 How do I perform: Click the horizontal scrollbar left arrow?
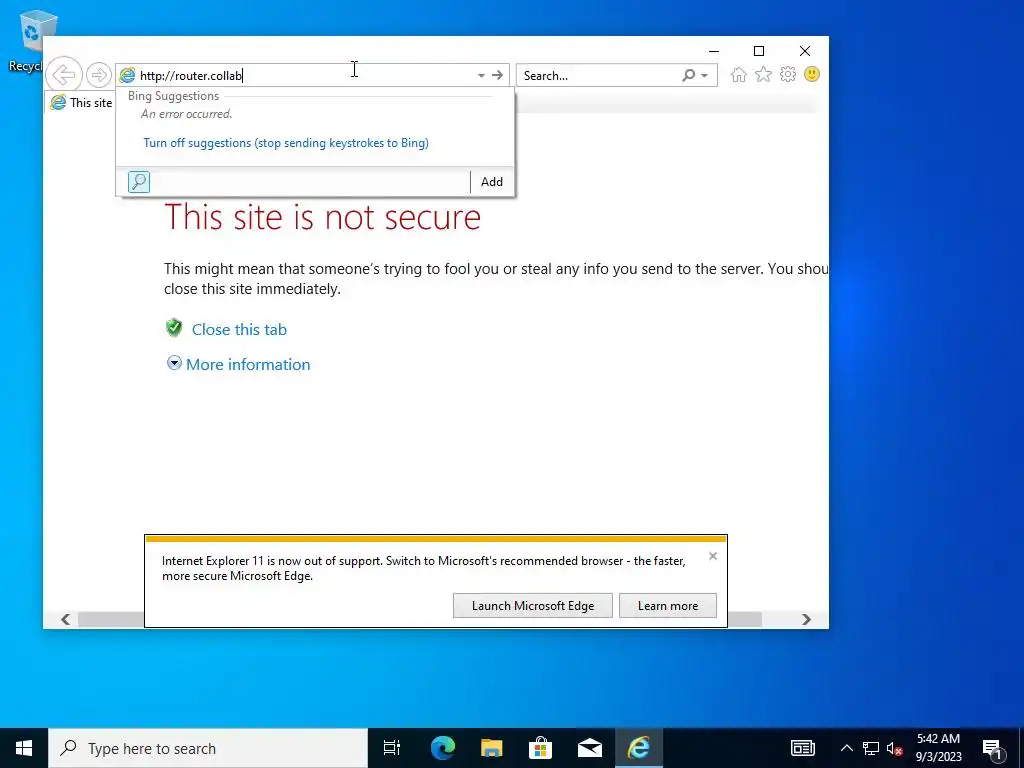(65, 619)
